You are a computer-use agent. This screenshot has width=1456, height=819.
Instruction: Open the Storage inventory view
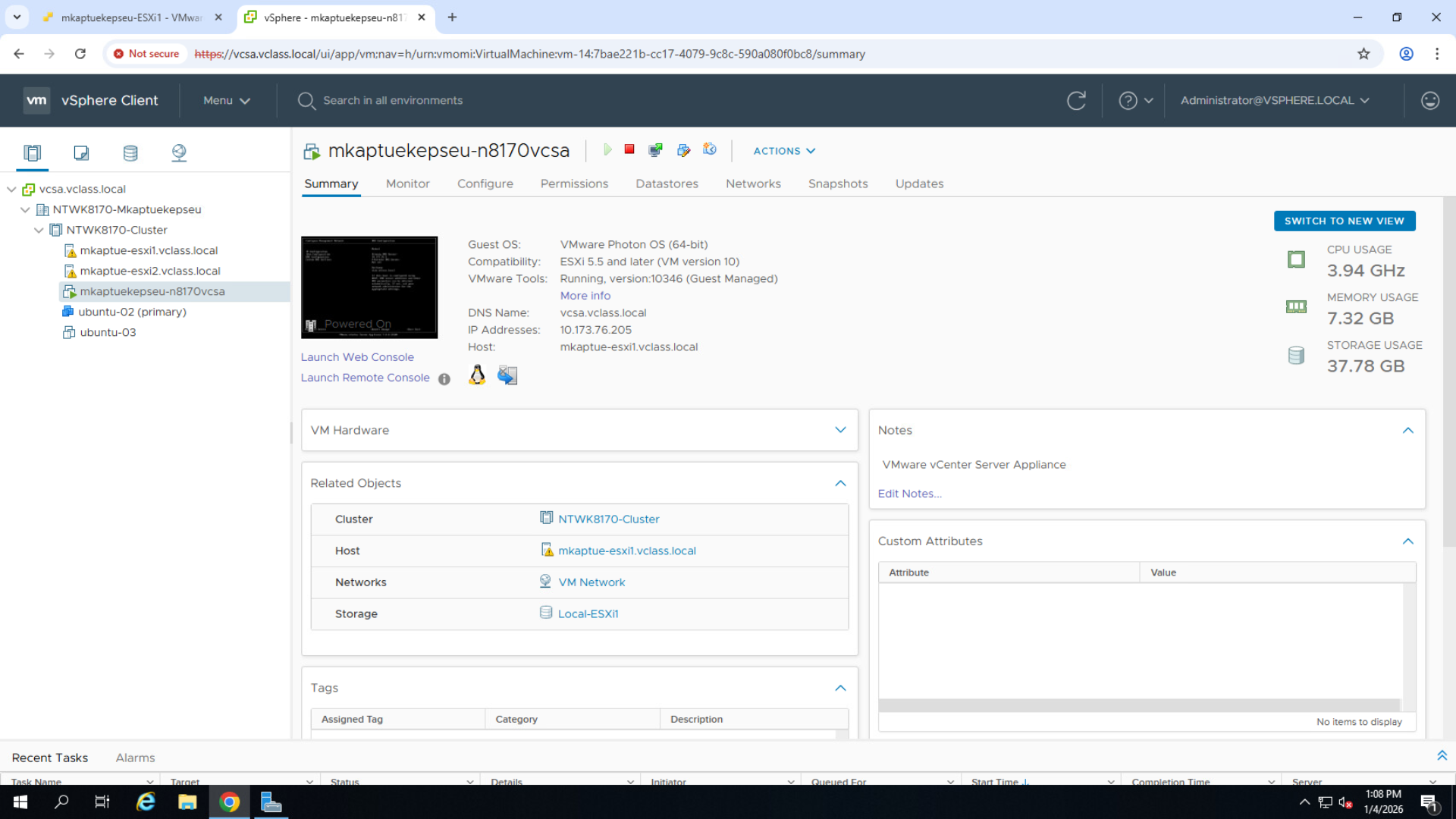click(x=130, y=152)
